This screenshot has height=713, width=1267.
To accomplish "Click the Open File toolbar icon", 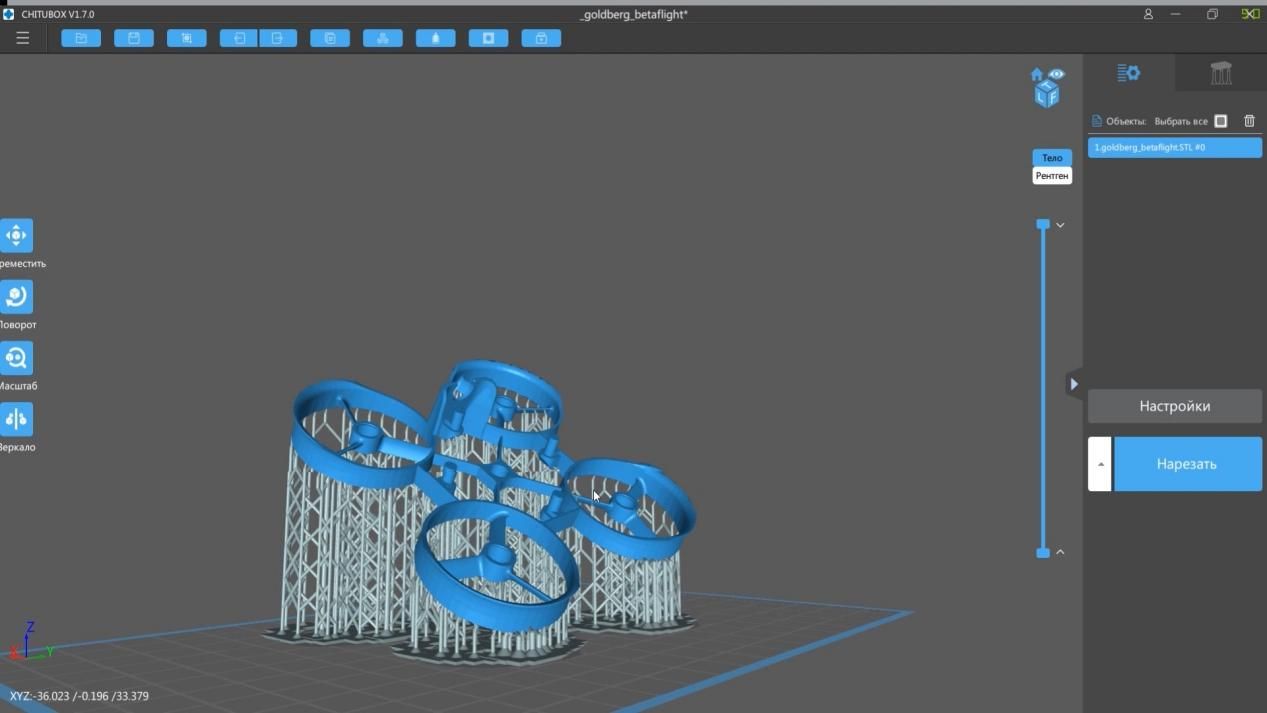I will pos(81,38).
